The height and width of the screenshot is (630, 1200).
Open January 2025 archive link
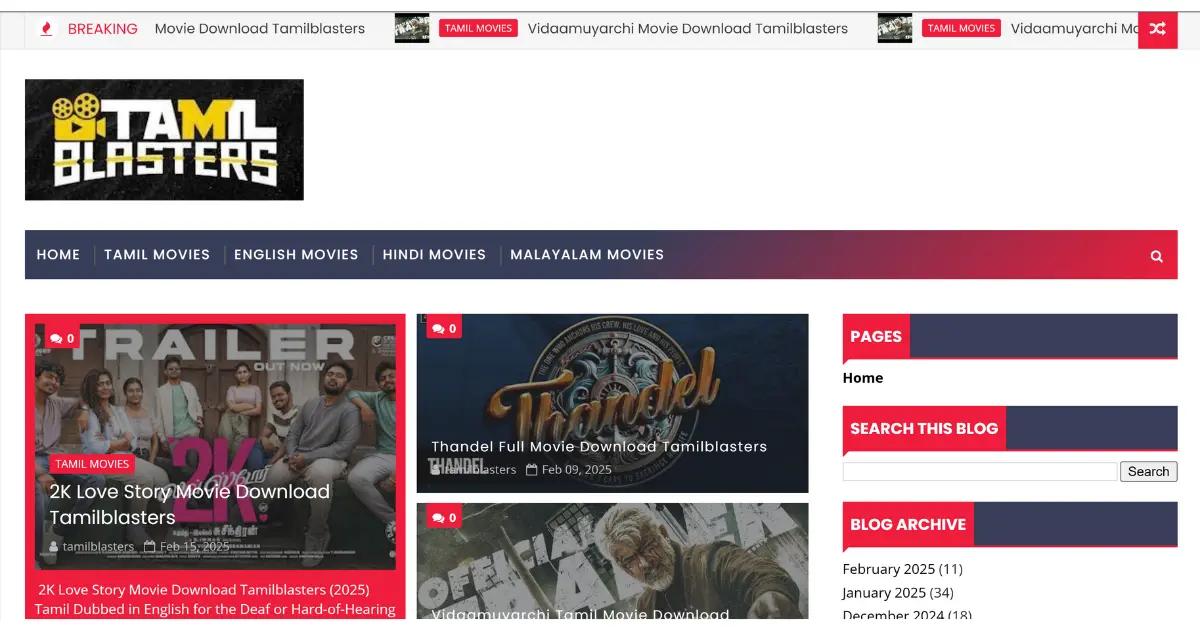click(x=884, y=592)
